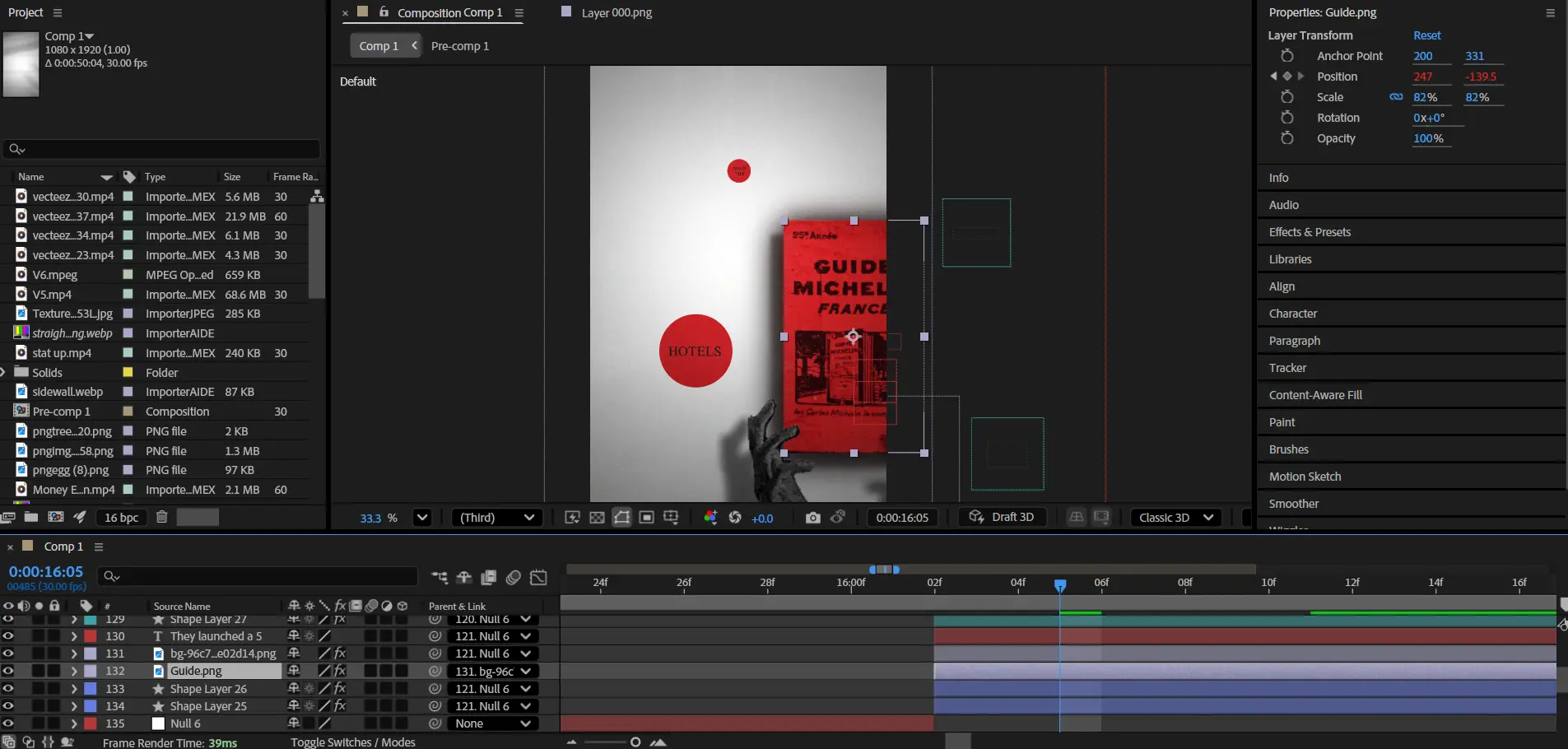Viewport: 1568px width, 749px height.
Task: Click the Reset Exposure icon in the viewer
Action: tap(735, 518)
